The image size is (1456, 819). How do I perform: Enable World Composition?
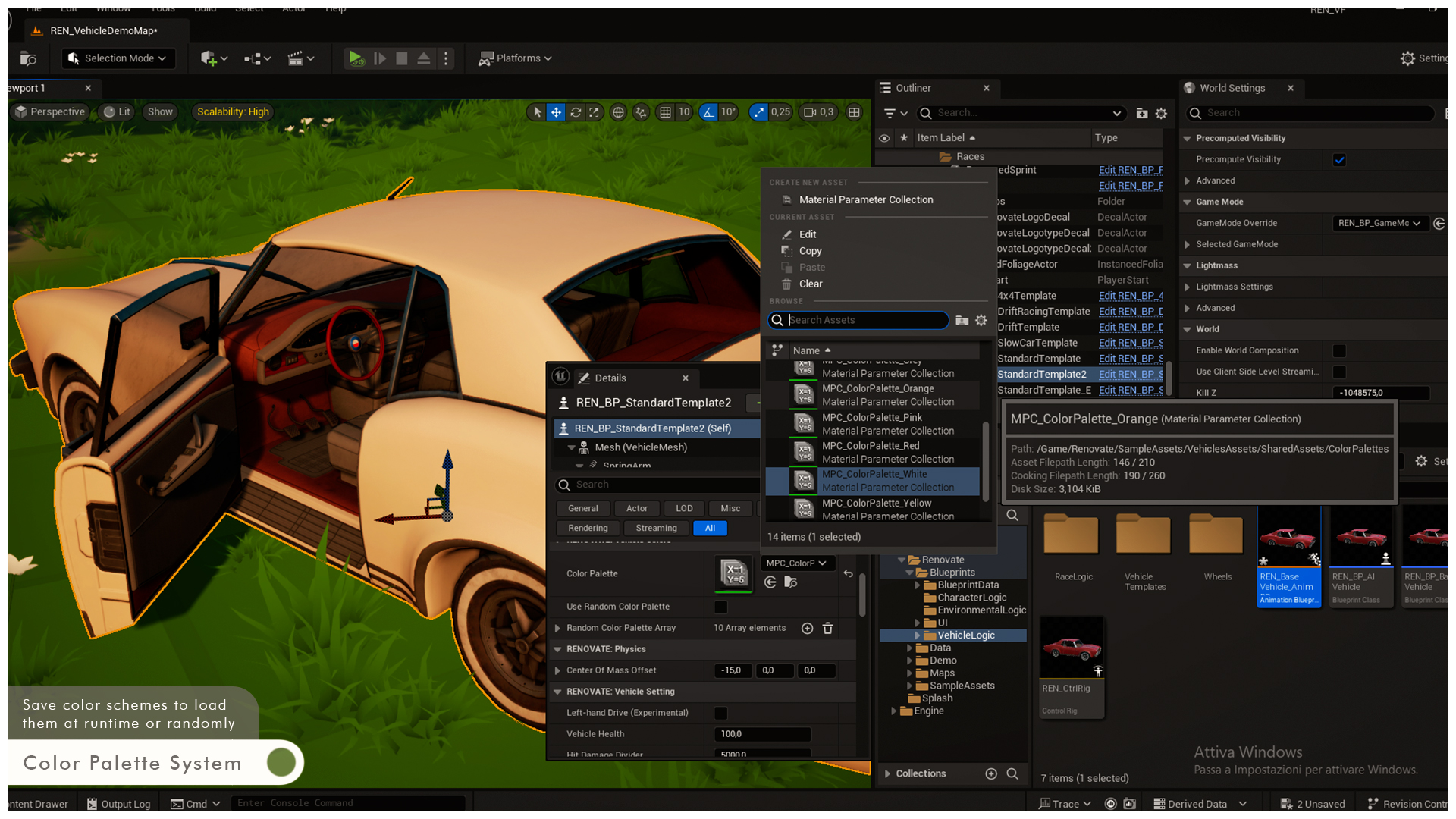click(x=1338, y=350)
